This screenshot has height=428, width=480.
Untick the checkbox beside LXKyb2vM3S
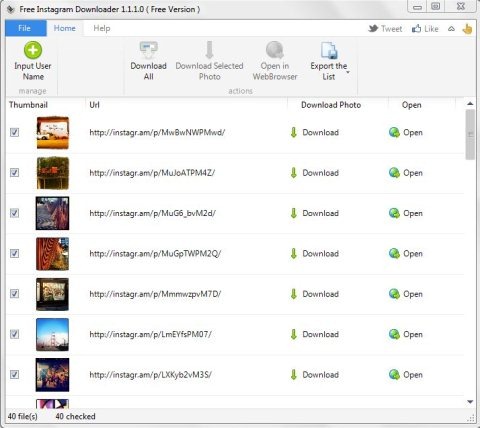click(x=14, y=374)
